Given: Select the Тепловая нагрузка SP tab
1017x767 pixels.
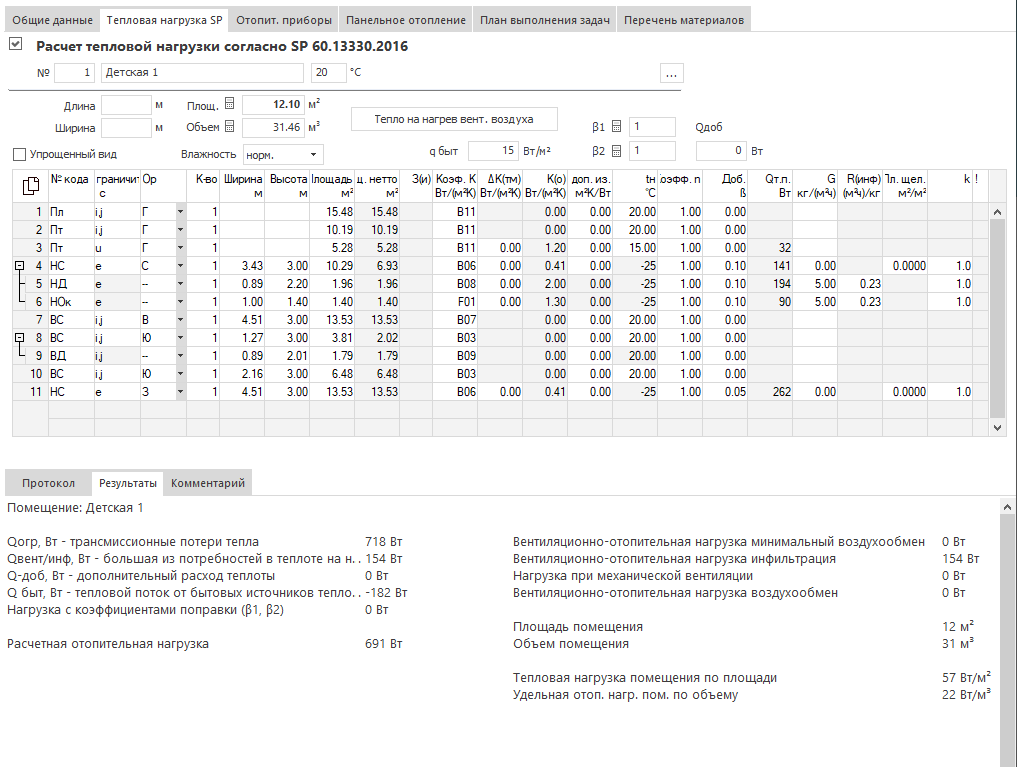Looking at the screenshot, I should click(164, 20).
